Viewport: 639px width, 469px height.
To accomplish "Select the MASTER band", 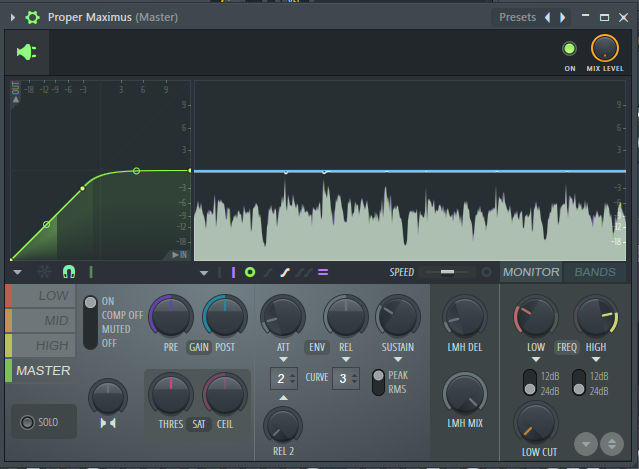I will (40, 370).
